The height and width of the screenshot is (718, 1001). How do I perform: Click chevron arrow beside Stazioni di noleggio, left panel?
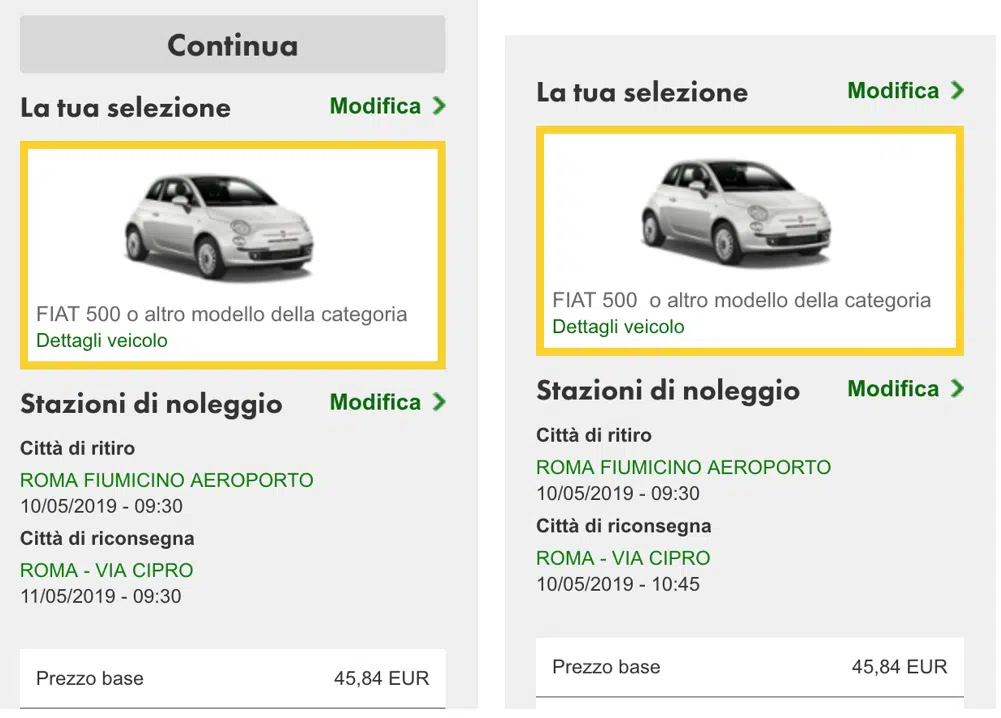[439, 402]
